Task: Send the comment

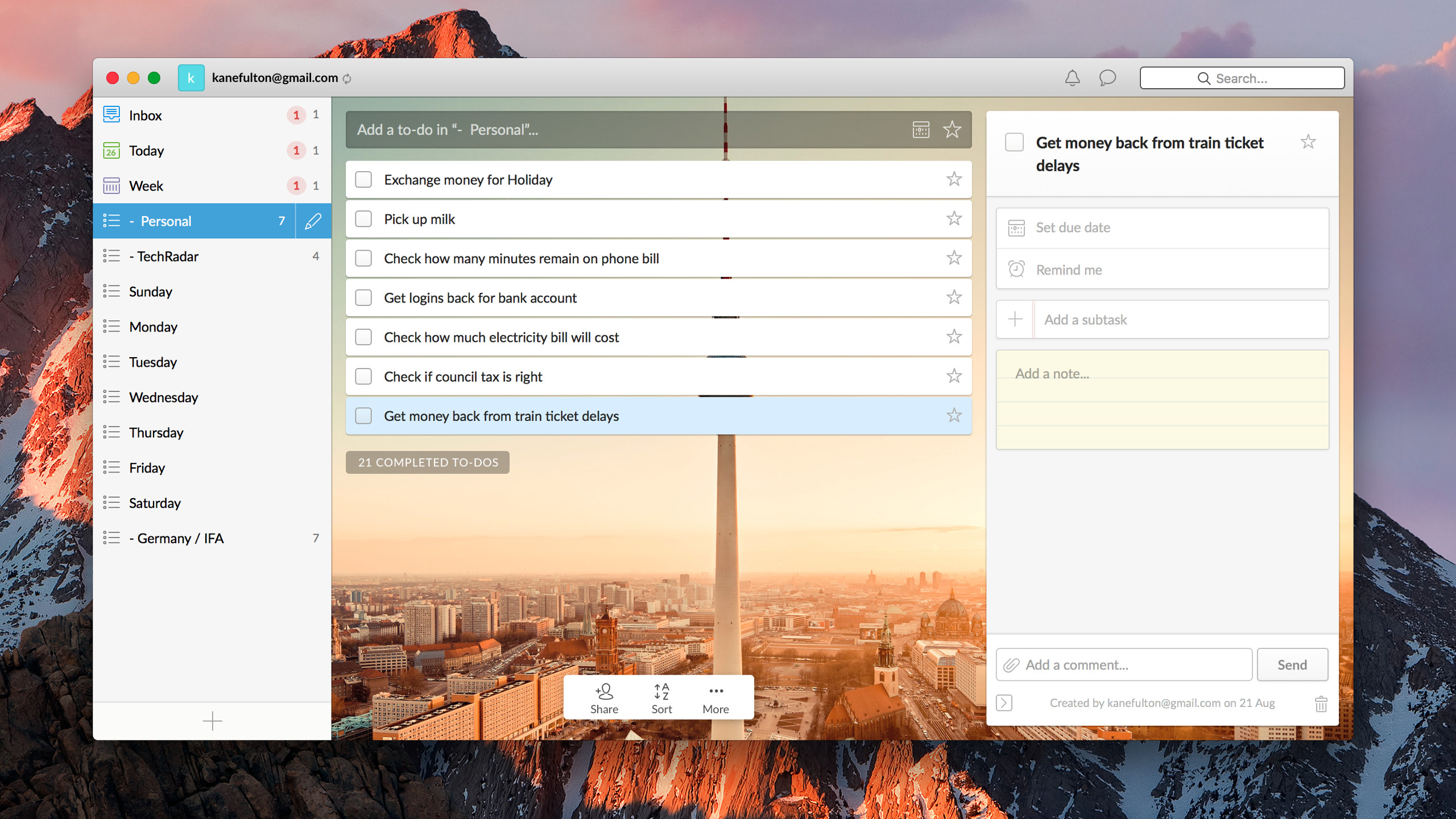Action: [x=1292, y=665]
